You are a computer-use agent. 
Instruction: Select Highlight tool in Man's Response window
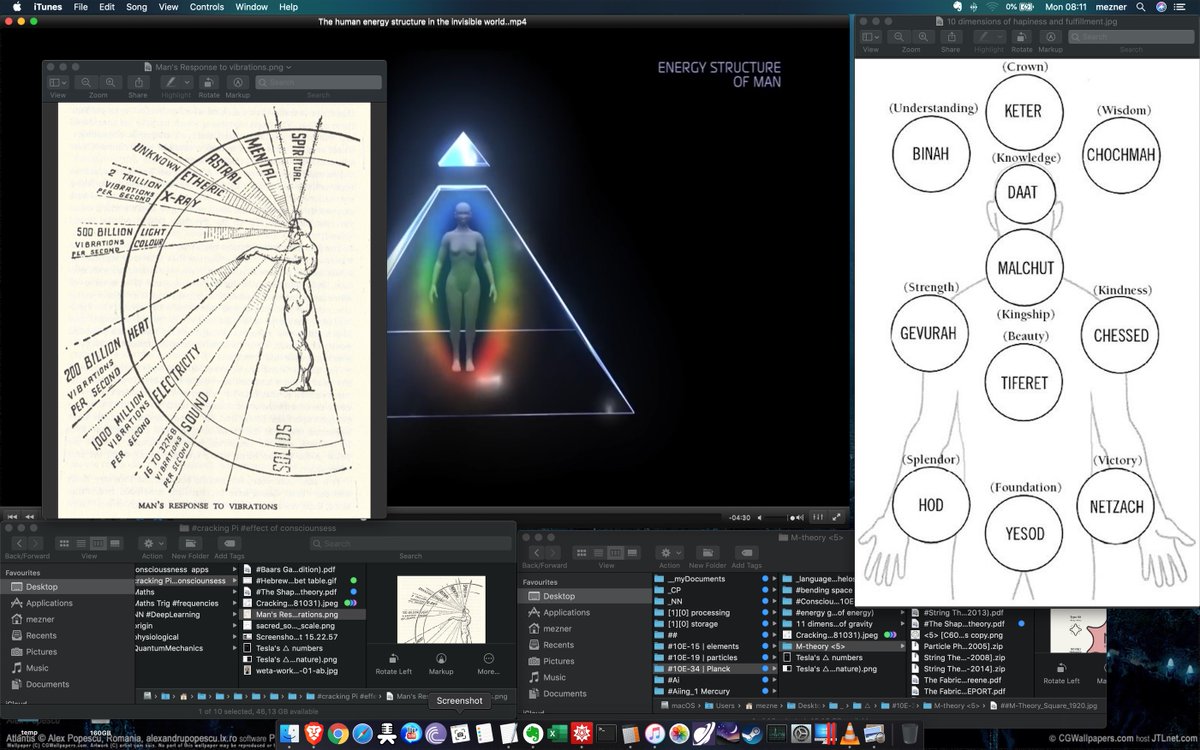coord(171,83)
